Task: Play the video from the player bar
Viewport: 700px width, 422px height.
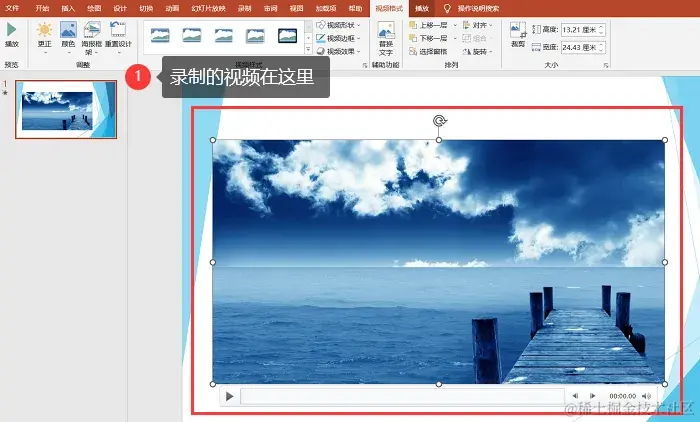Action: point(229,396)
